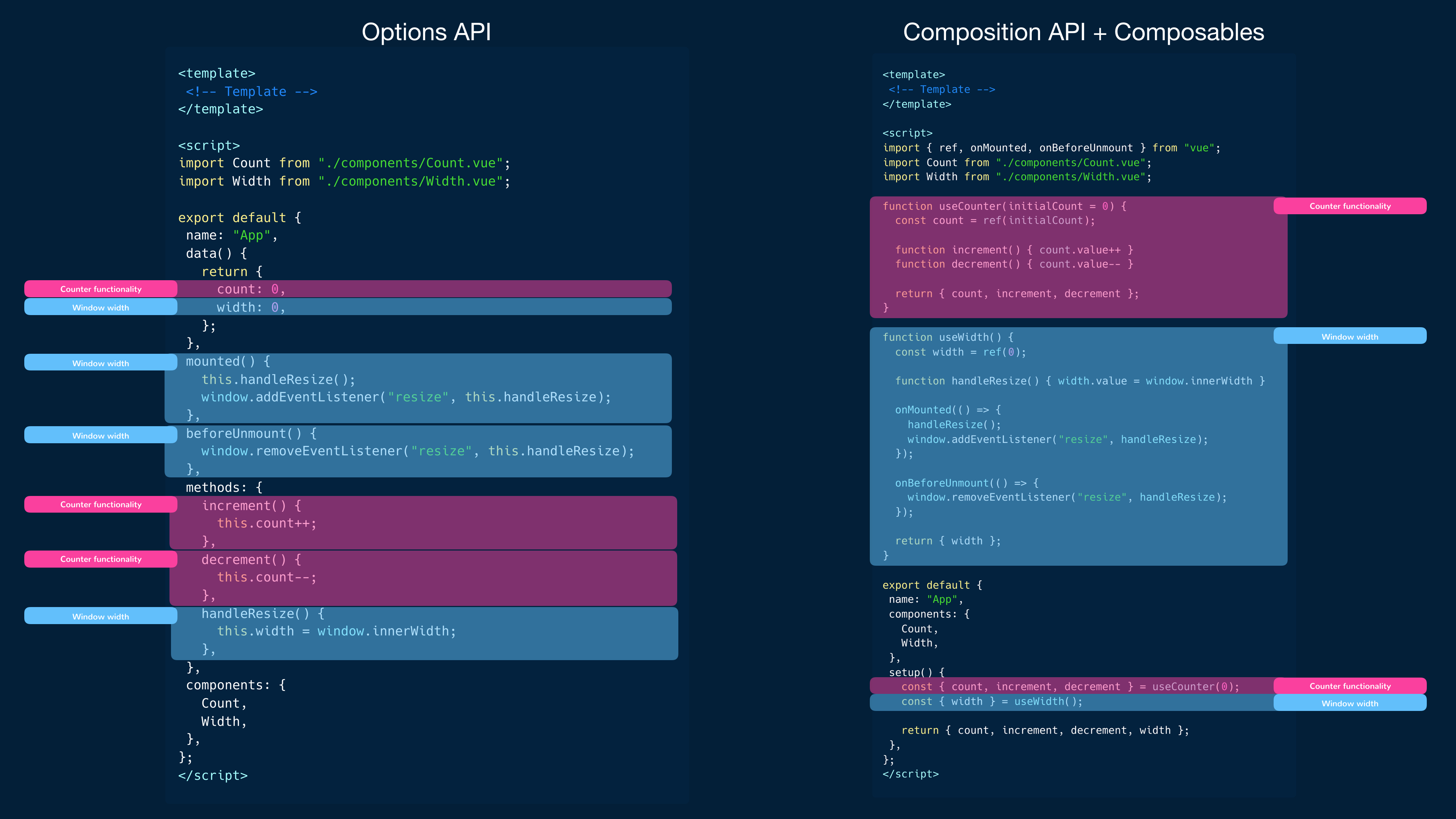Image resolution: width=1456 pixels, height=819 pixels.
Task: Click Counter functionality label next to decrement()
Action: [100, 559]
